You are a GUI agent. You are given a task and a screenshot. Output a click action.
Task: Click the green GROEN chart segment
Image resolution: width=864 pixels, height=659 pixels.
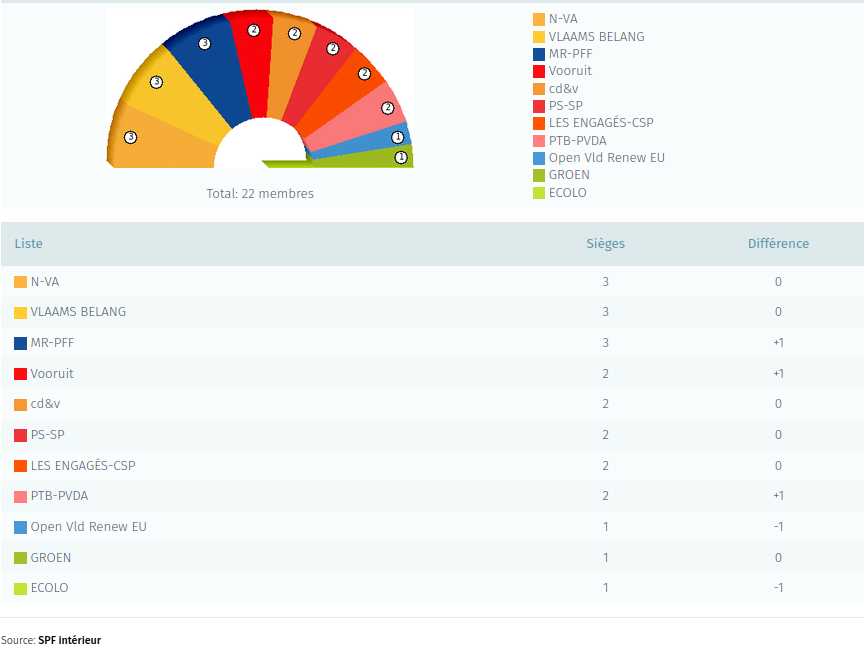click(364, 159)
